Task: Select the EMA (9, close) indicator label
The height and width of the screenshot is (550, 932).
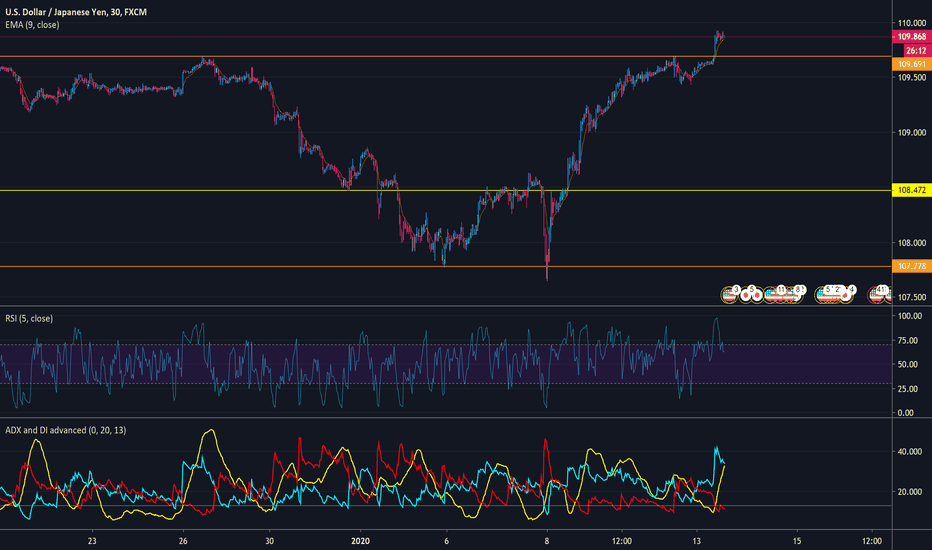Action: 31,25
